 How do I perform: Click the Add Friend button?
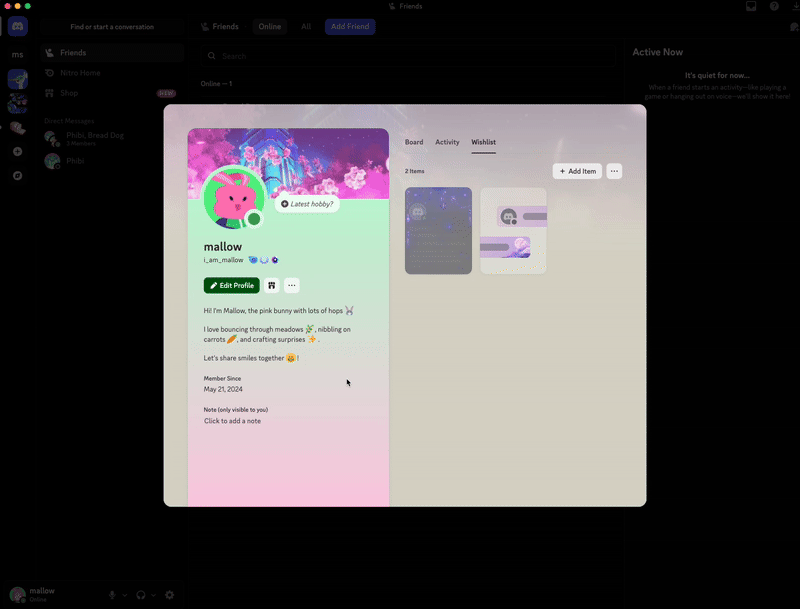click(350, 26)
